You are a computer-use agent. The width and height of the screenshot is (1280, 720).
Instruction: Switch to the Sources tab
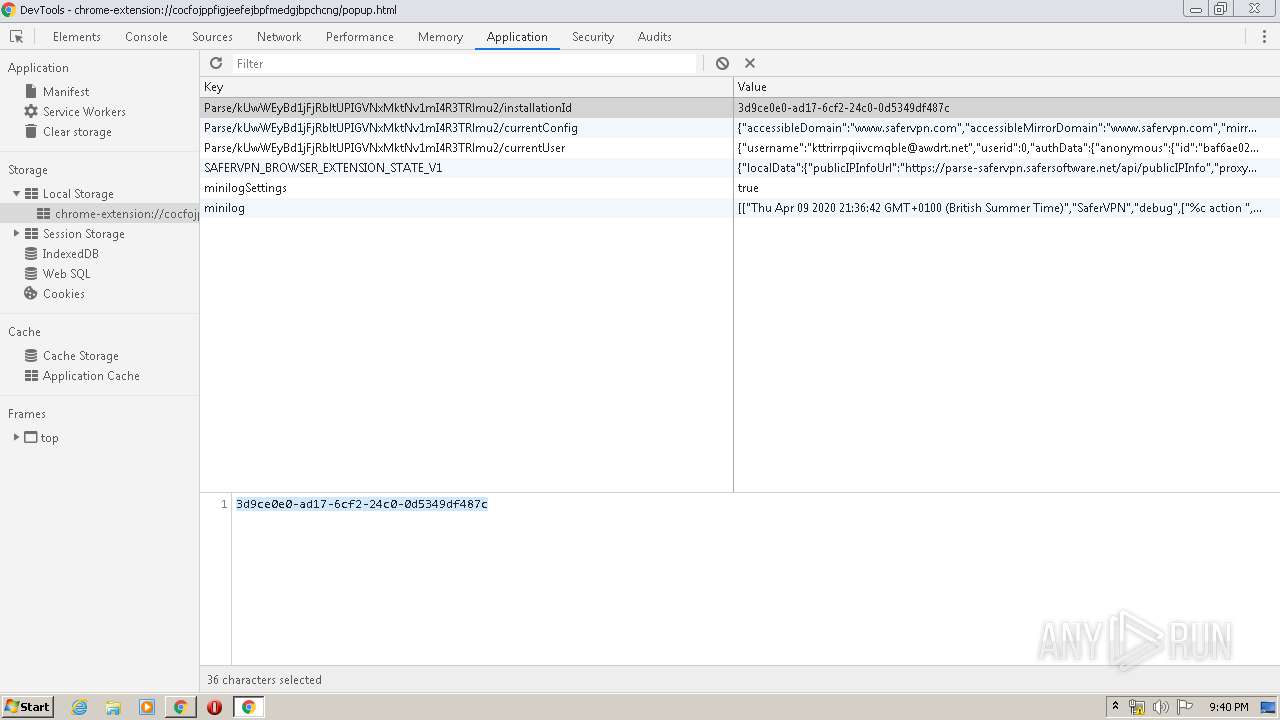pos(212,37)
